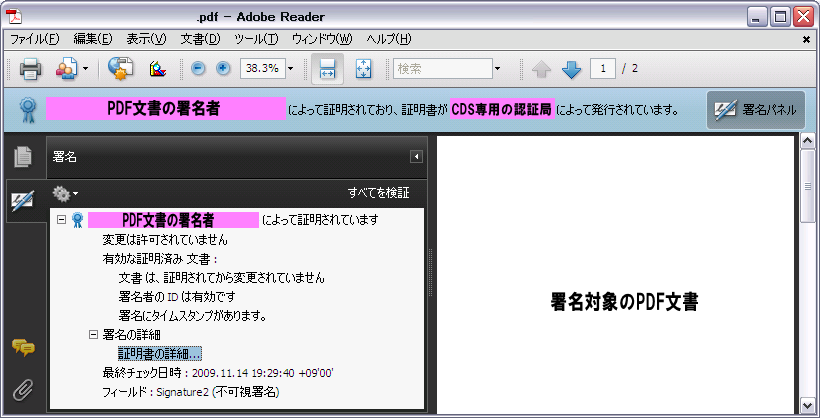Click the zoom out minus button
Viewport: 820px width, 418px height.
(198, 69)
